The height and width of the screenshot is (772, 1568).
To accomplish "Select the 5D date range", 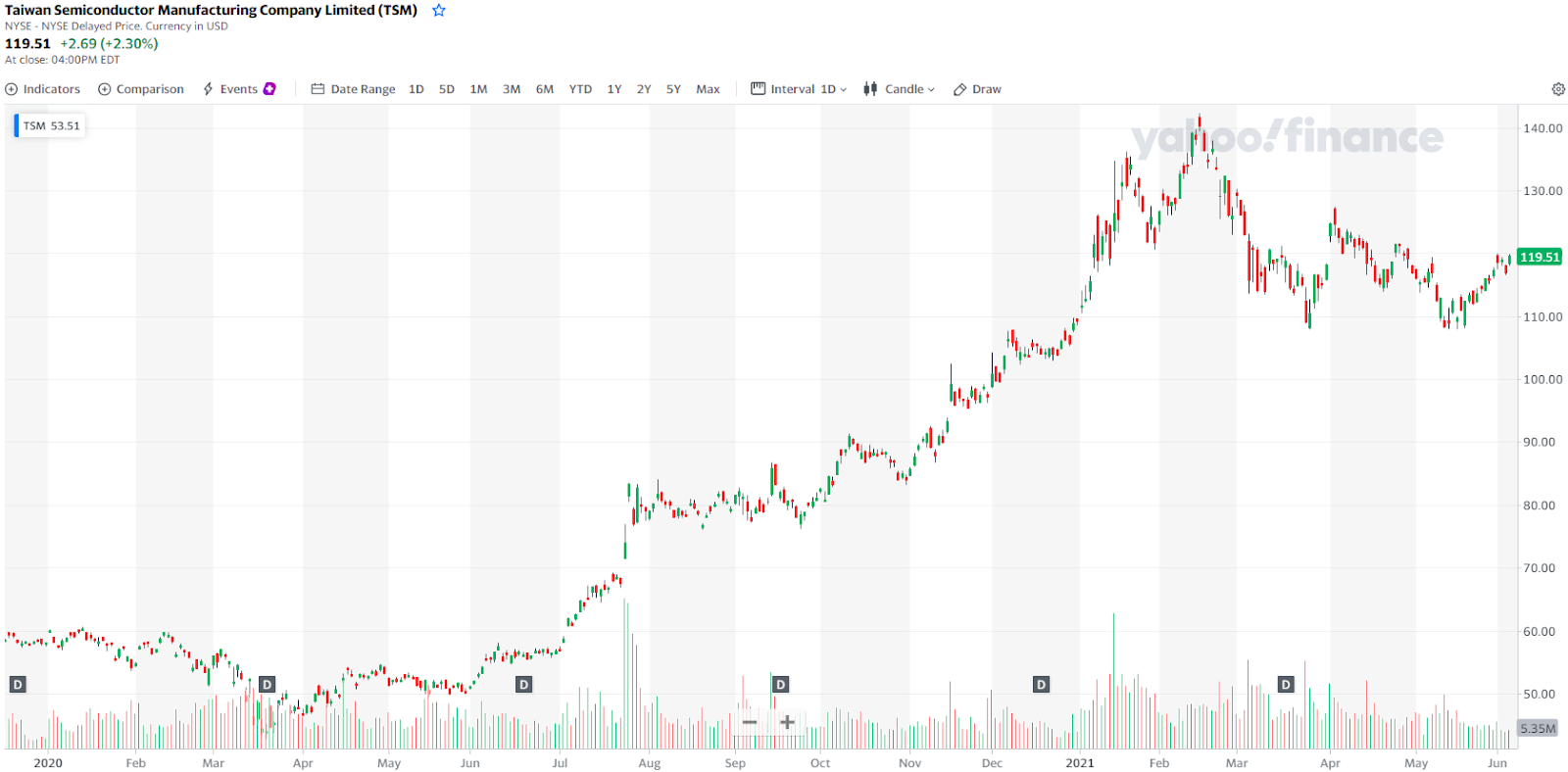I will pyautogui.click(x=447, y=89).
